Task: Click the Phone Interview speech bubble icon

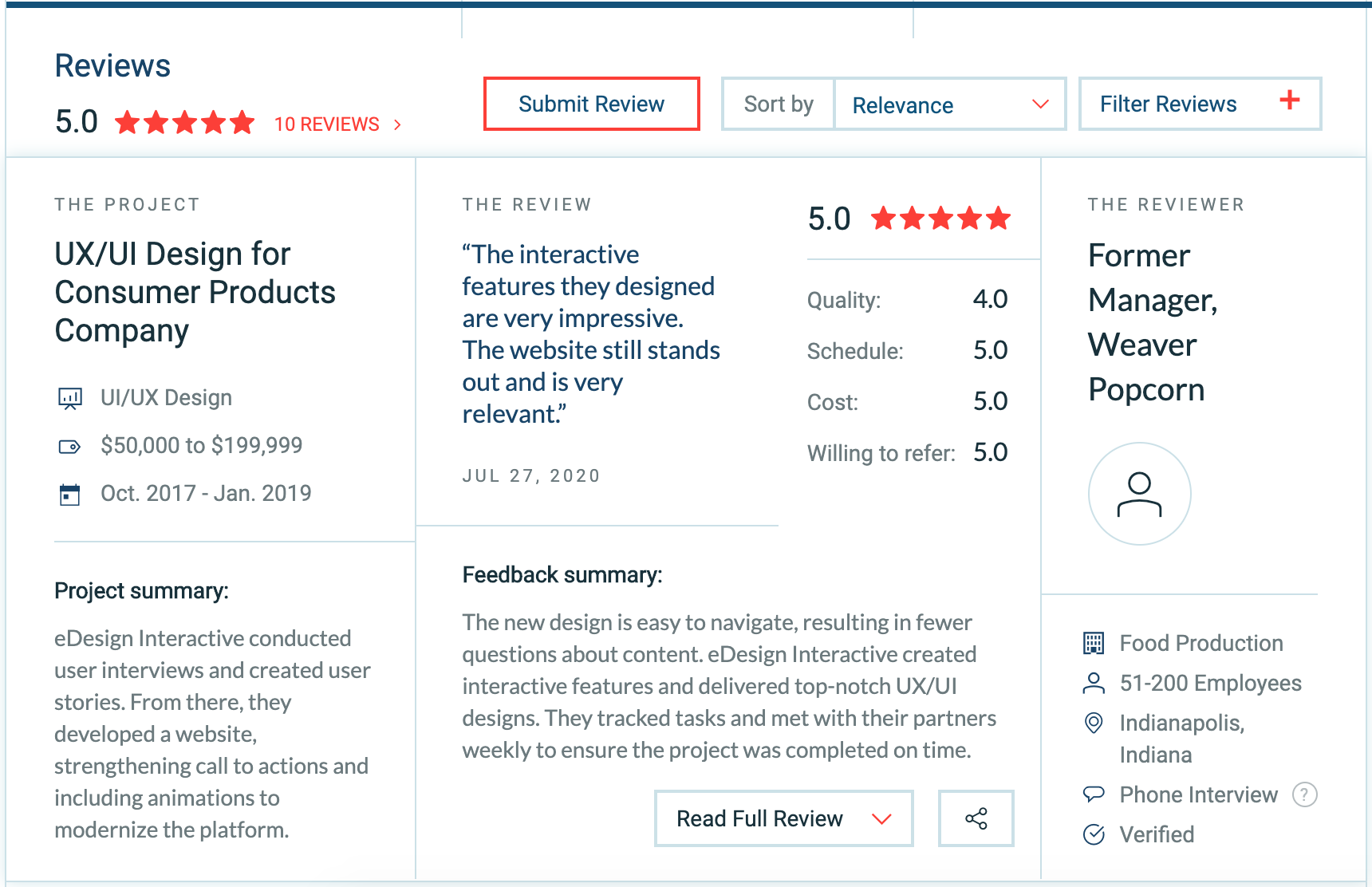Action: click(1094, 794)
